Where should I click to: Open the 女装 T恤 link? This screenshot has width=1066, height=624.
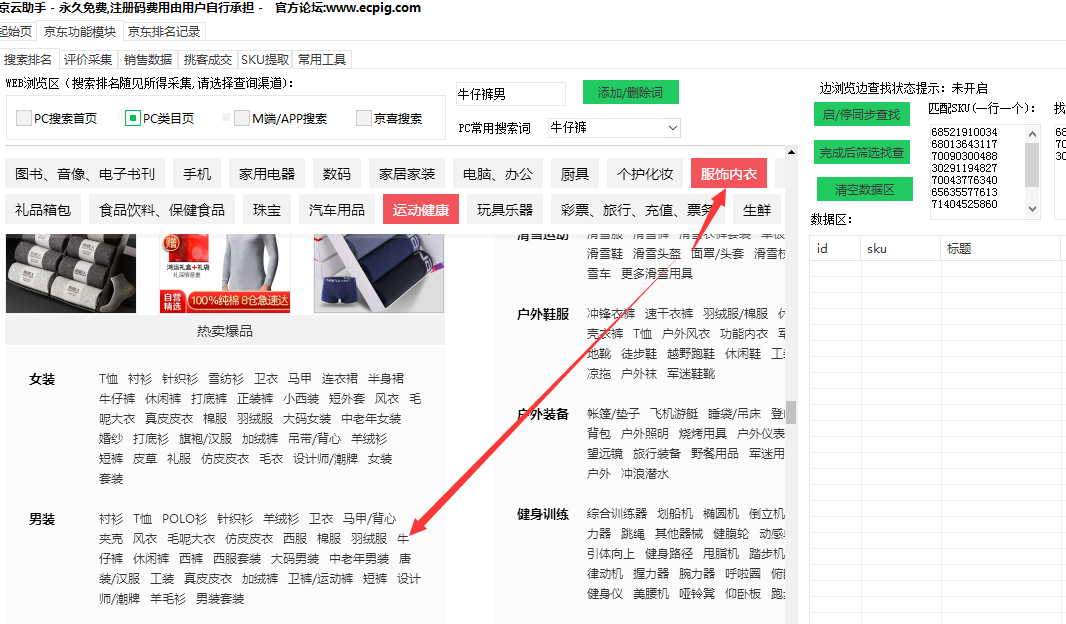pos(108,379)
